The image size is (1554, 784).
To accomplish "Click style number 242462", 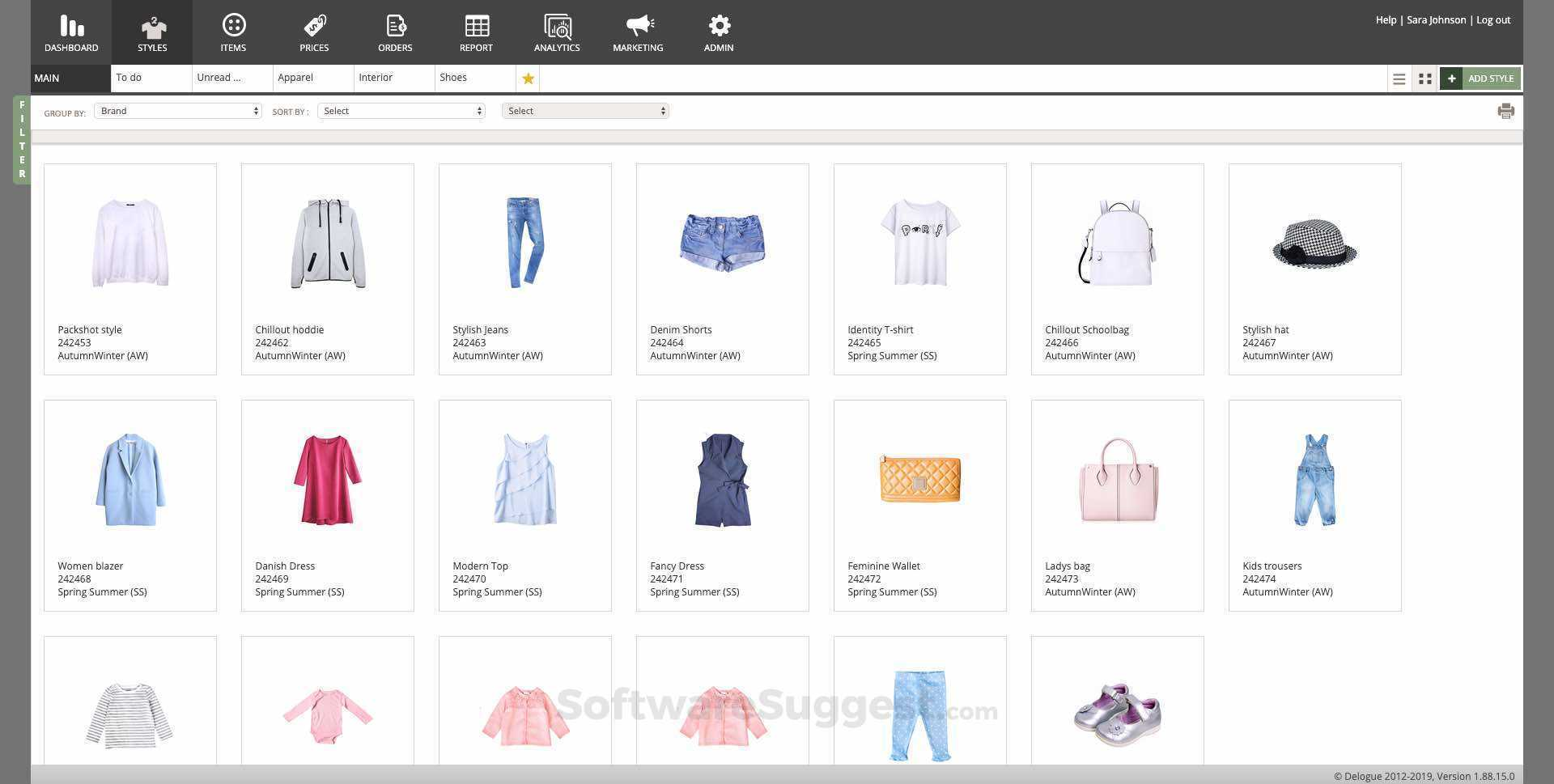I will [x=272, y=343].
